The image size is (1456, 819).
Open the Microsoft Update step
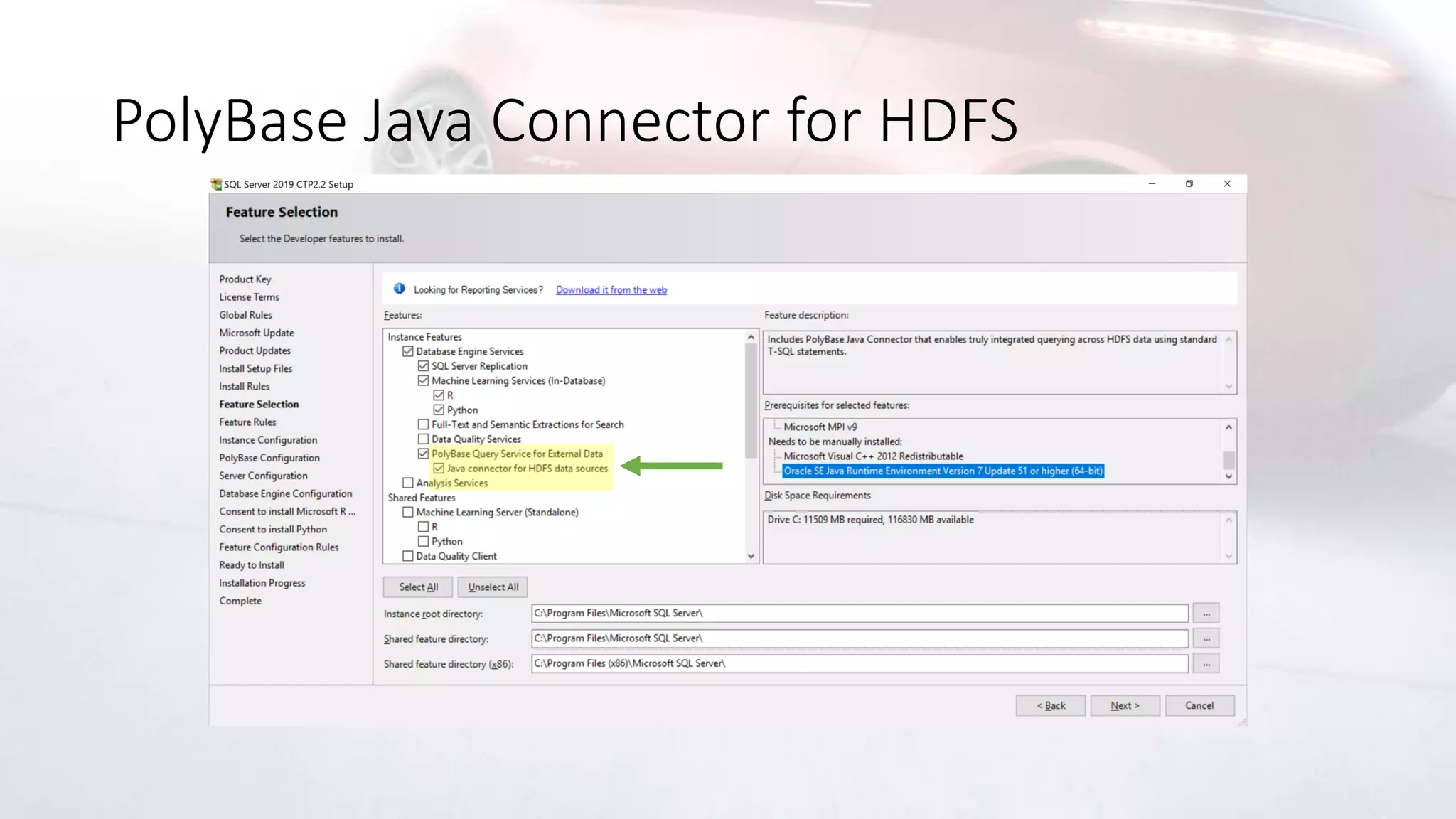pyautogui.click(x=257, y=333)
